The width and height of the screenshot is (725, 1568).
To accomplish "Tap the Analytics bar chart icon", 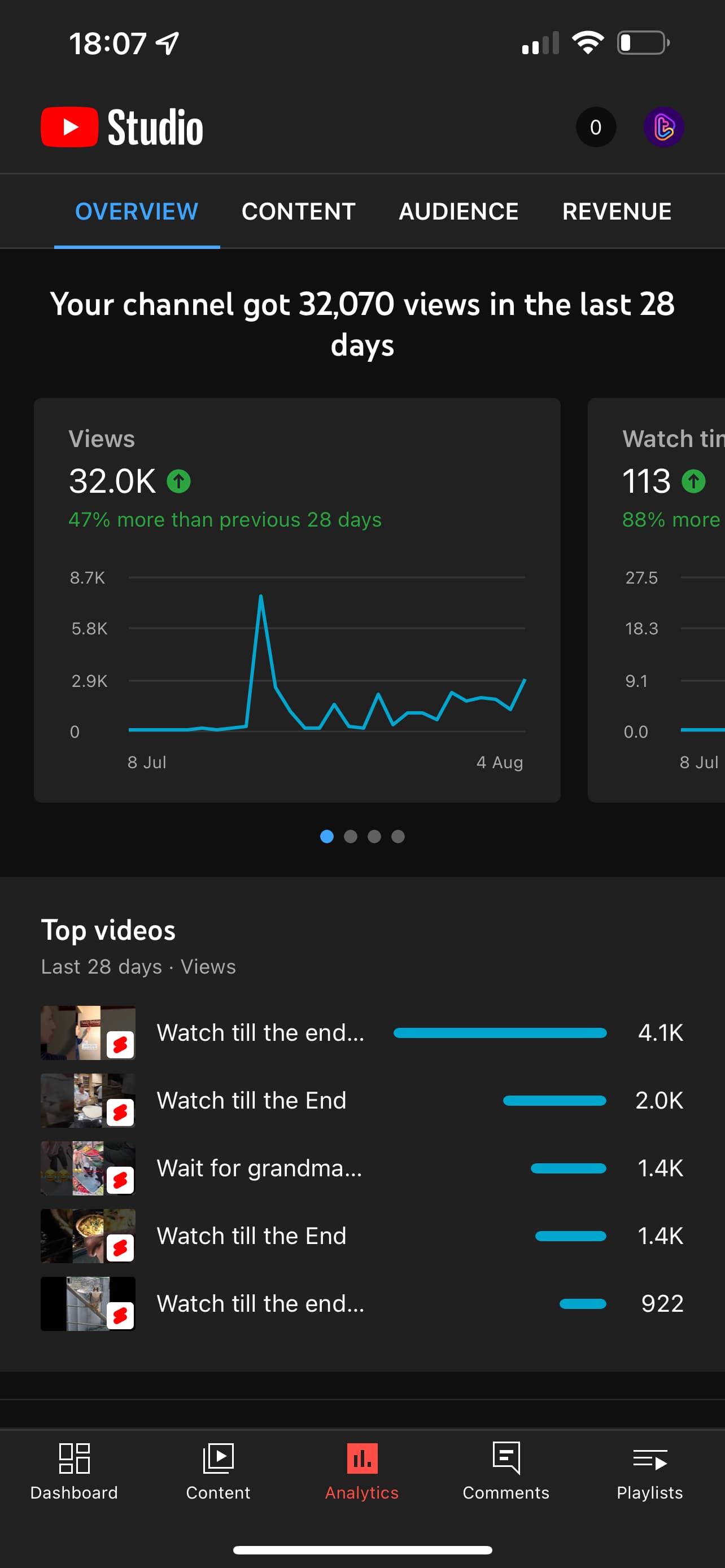I will (362, 1458).
